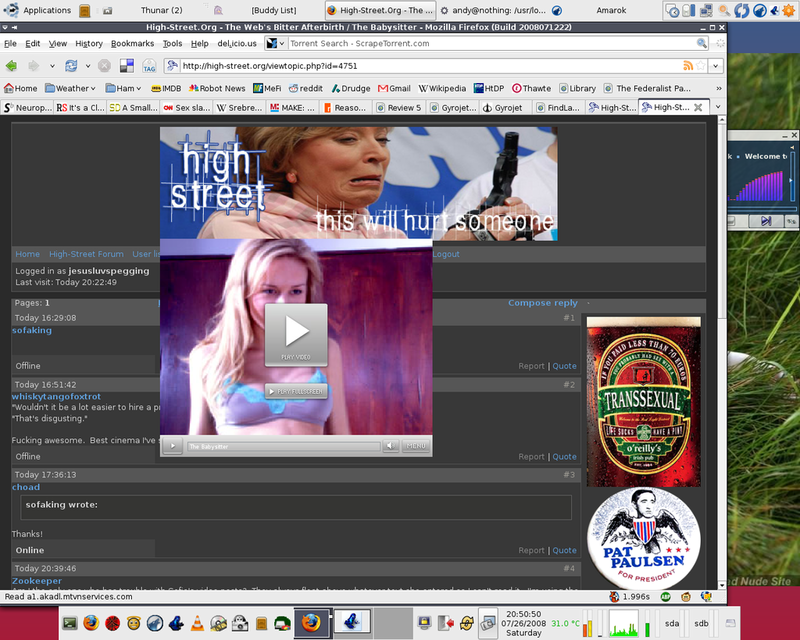Bookmark this page with the star icon

pyautogui.click(x=701, y=66)
